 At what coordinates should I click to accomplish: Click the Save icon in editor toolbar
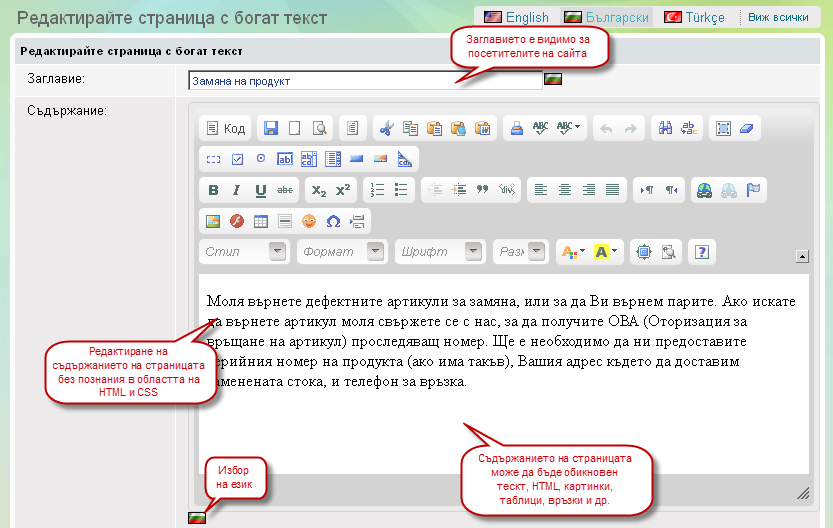(270, 128)
